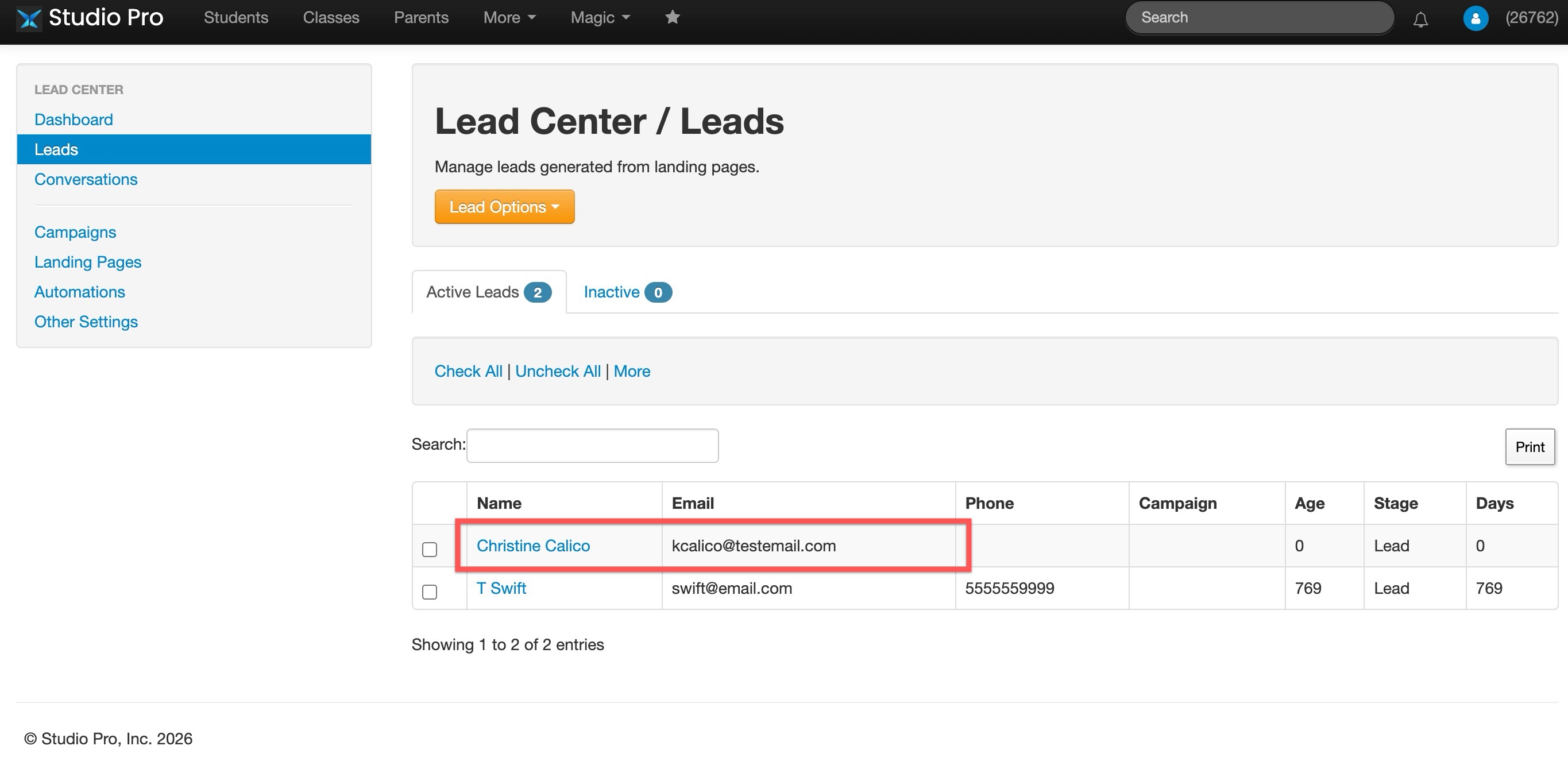Viewport: 1568px width, 765px height.
Task: Open notifications bell icon
Action: [x=1420, y=19]
